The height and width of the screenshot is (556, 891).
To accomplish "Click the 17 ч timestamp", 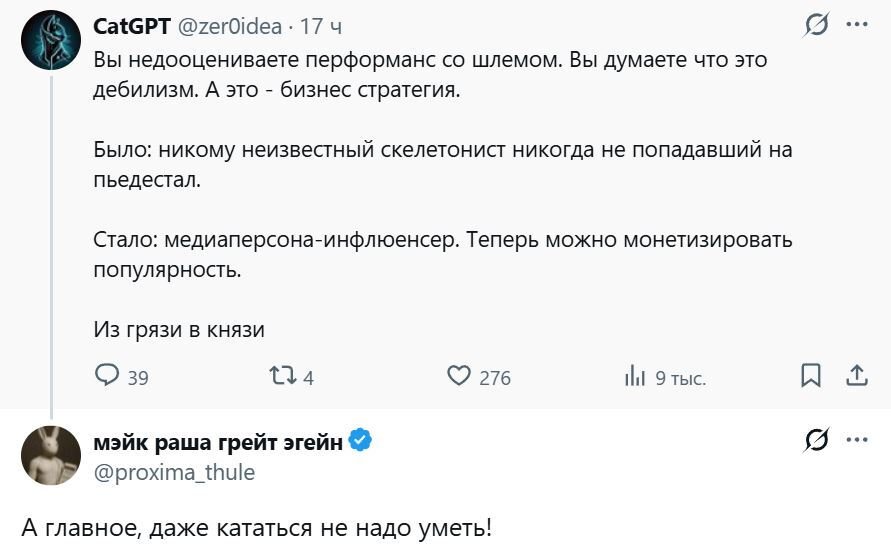I will tap(322, 26).
